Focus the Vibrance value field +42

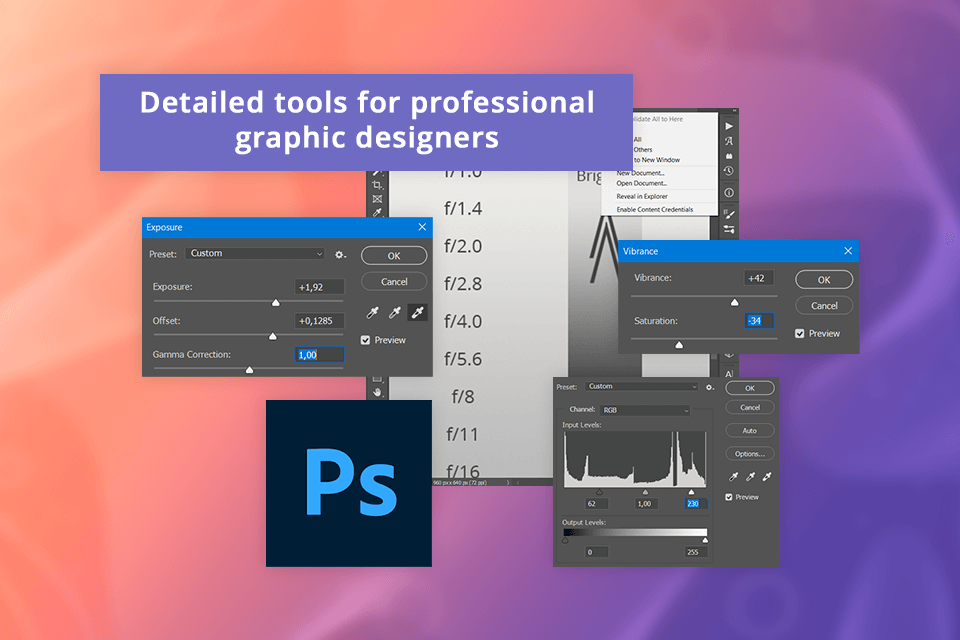tap(759, 278)
